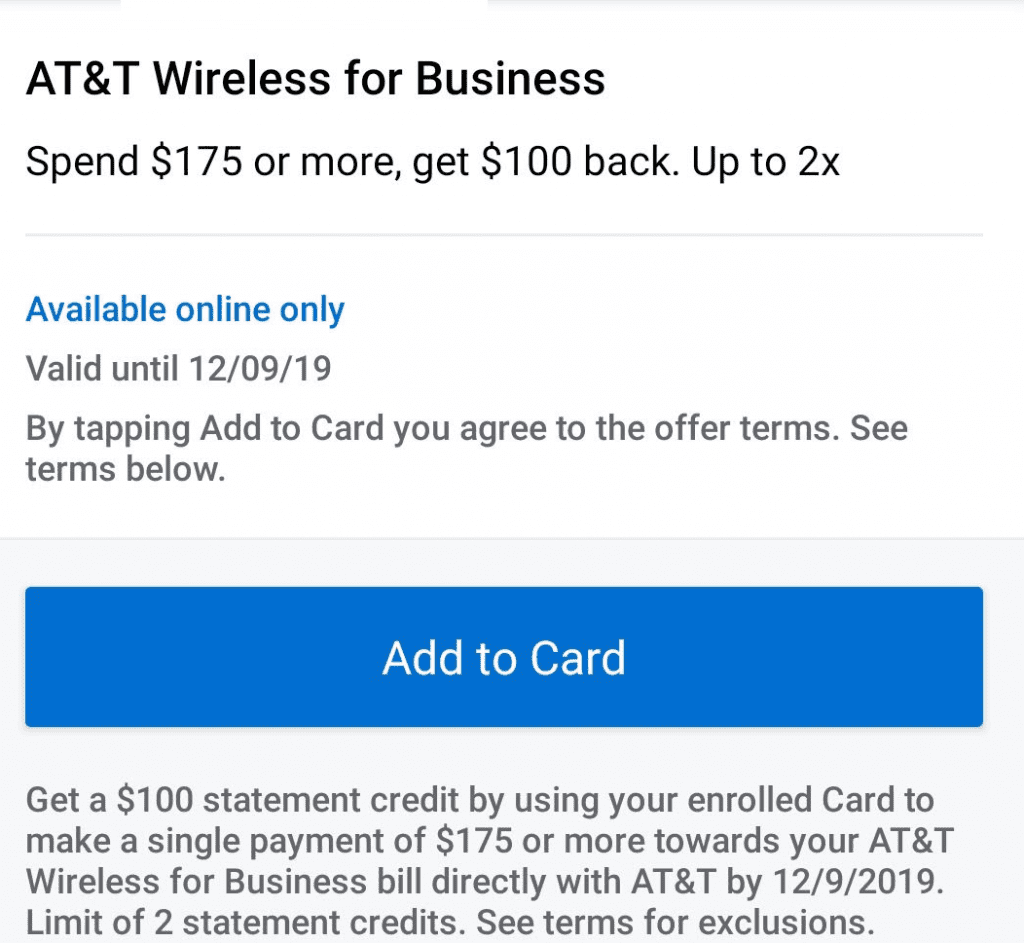
Task: Tap the enrolled Card to text in the terms
Action: (x=810, y=800)
